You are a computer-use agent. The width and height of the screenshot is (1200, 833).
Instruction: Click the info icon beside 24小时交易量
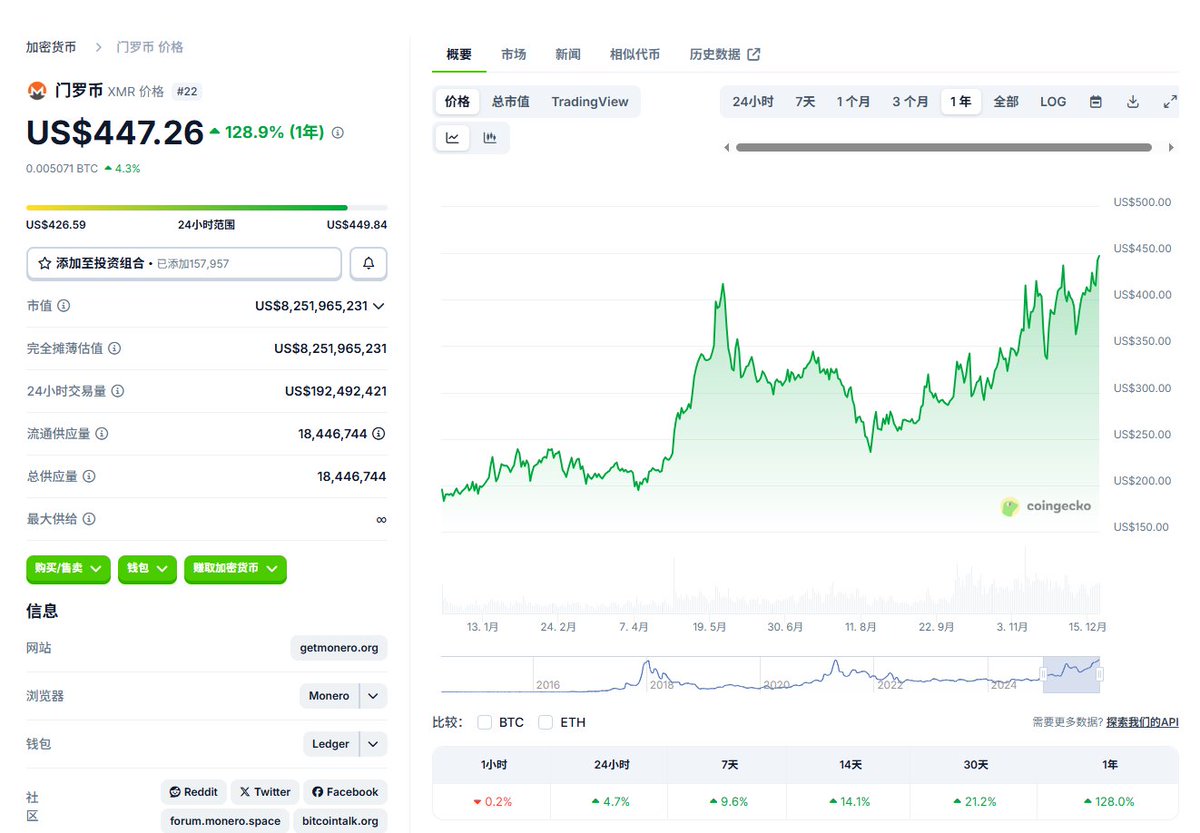(x=118, y=391)
